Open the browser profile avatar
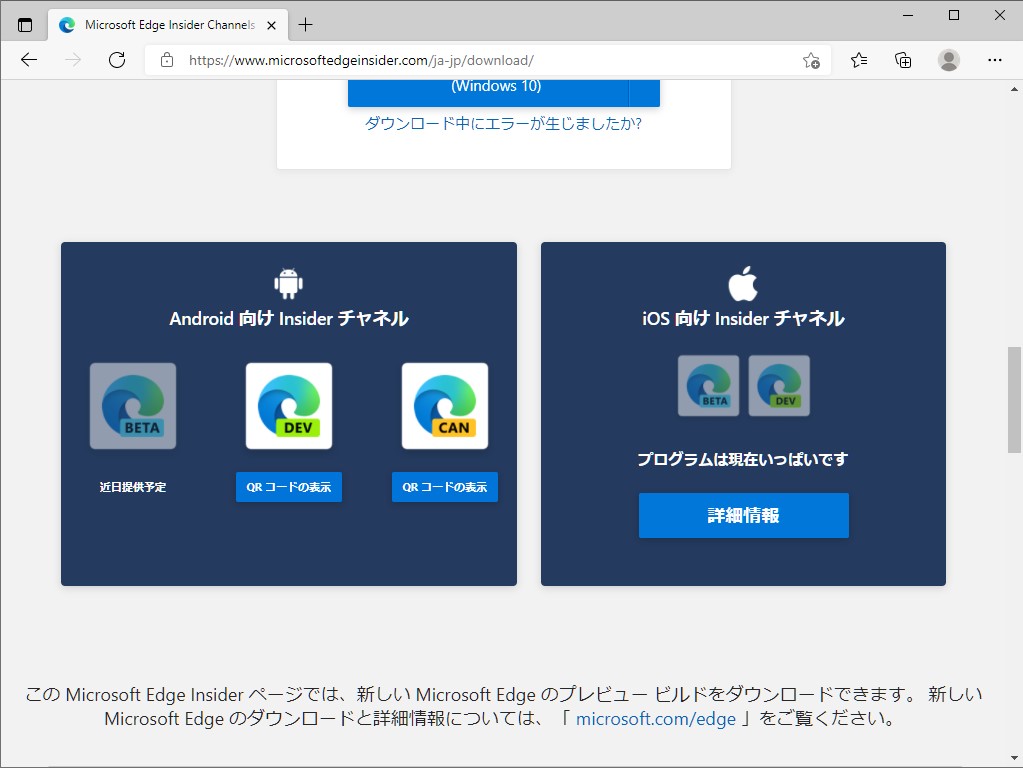1023x768 pixels. [x=948, y=60]
